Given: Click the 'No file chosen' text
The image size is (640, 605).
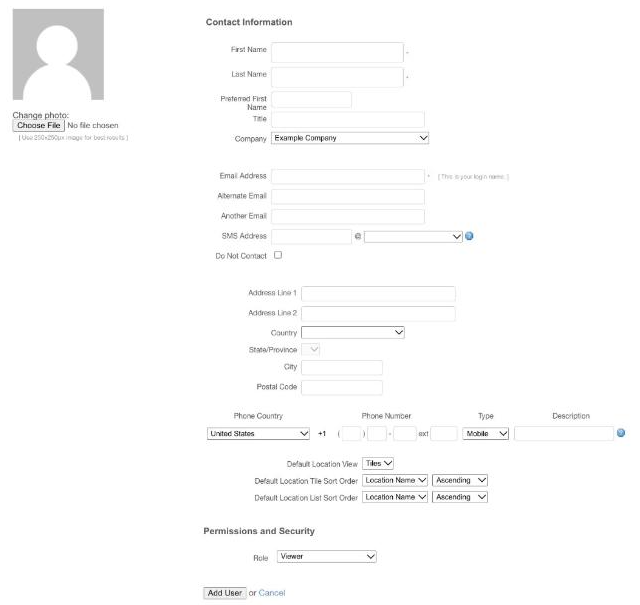Looking at the screenshot, I should point(93,125).
